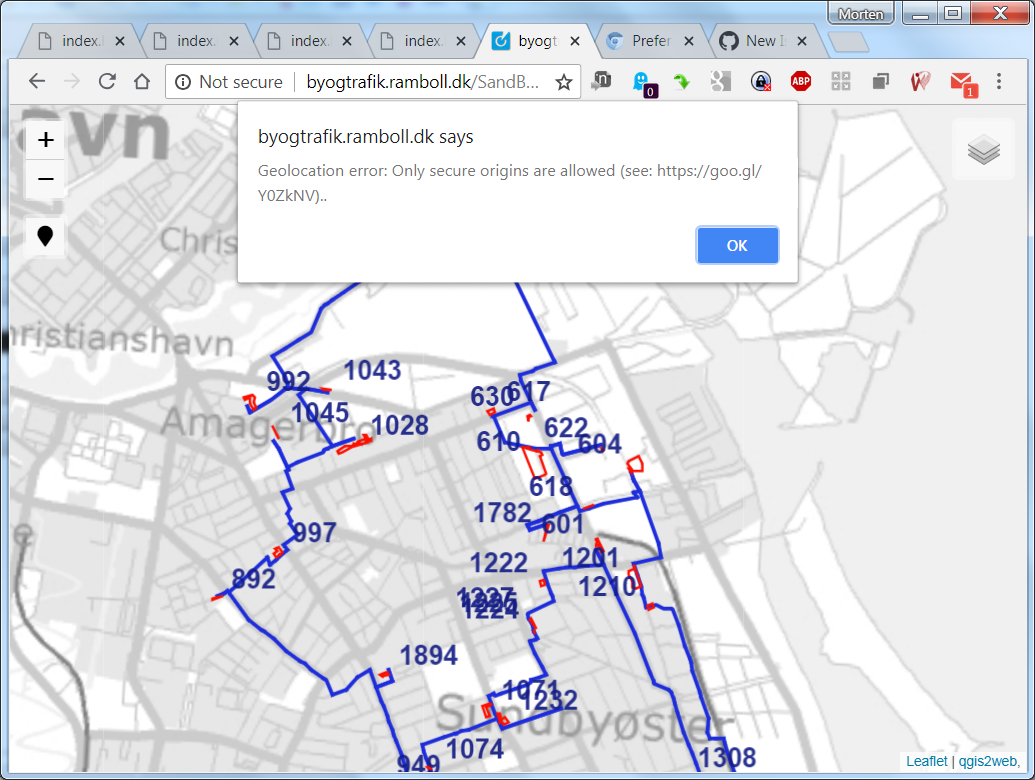Open the Morten profile menu
1035x780 pixels.
(860, 13)
